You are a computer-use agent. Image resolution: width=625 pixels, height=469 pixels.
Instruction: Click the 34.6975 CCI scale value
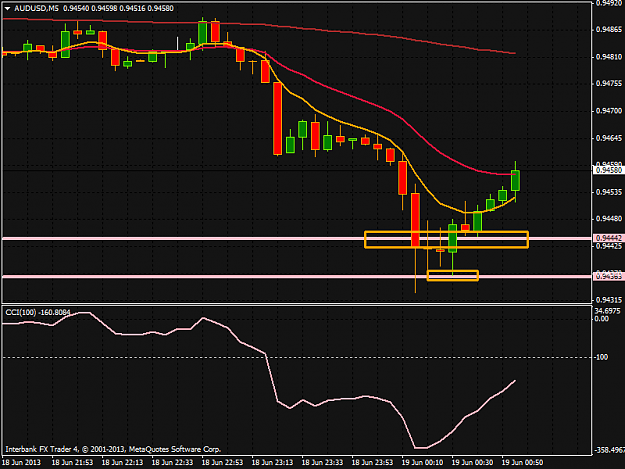607,311
